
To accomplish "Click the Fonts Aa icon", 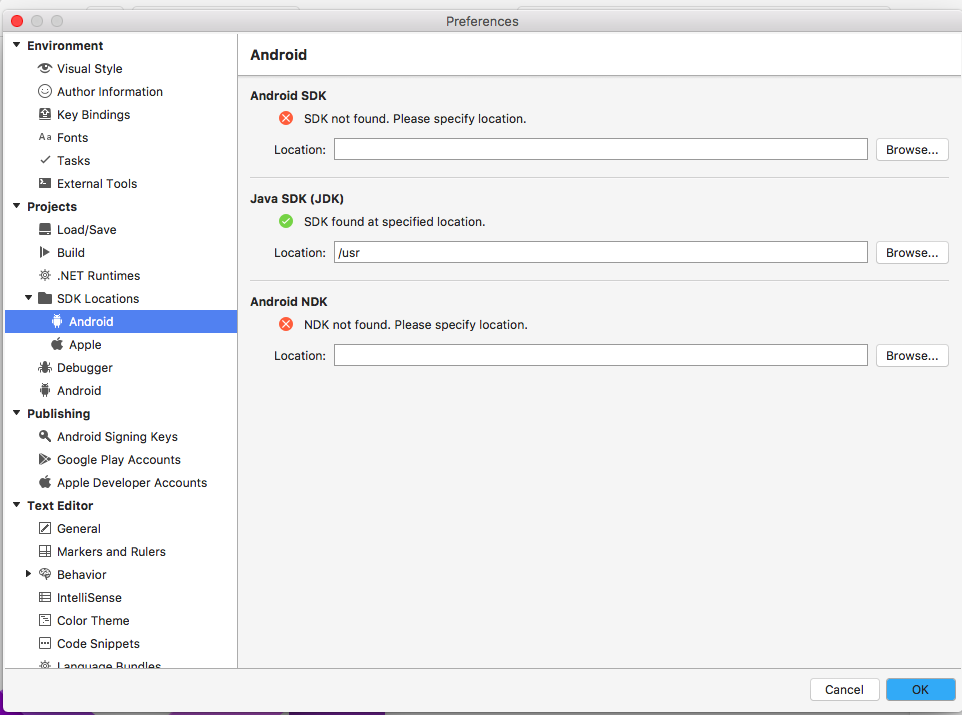I will [x=45, y=137].
